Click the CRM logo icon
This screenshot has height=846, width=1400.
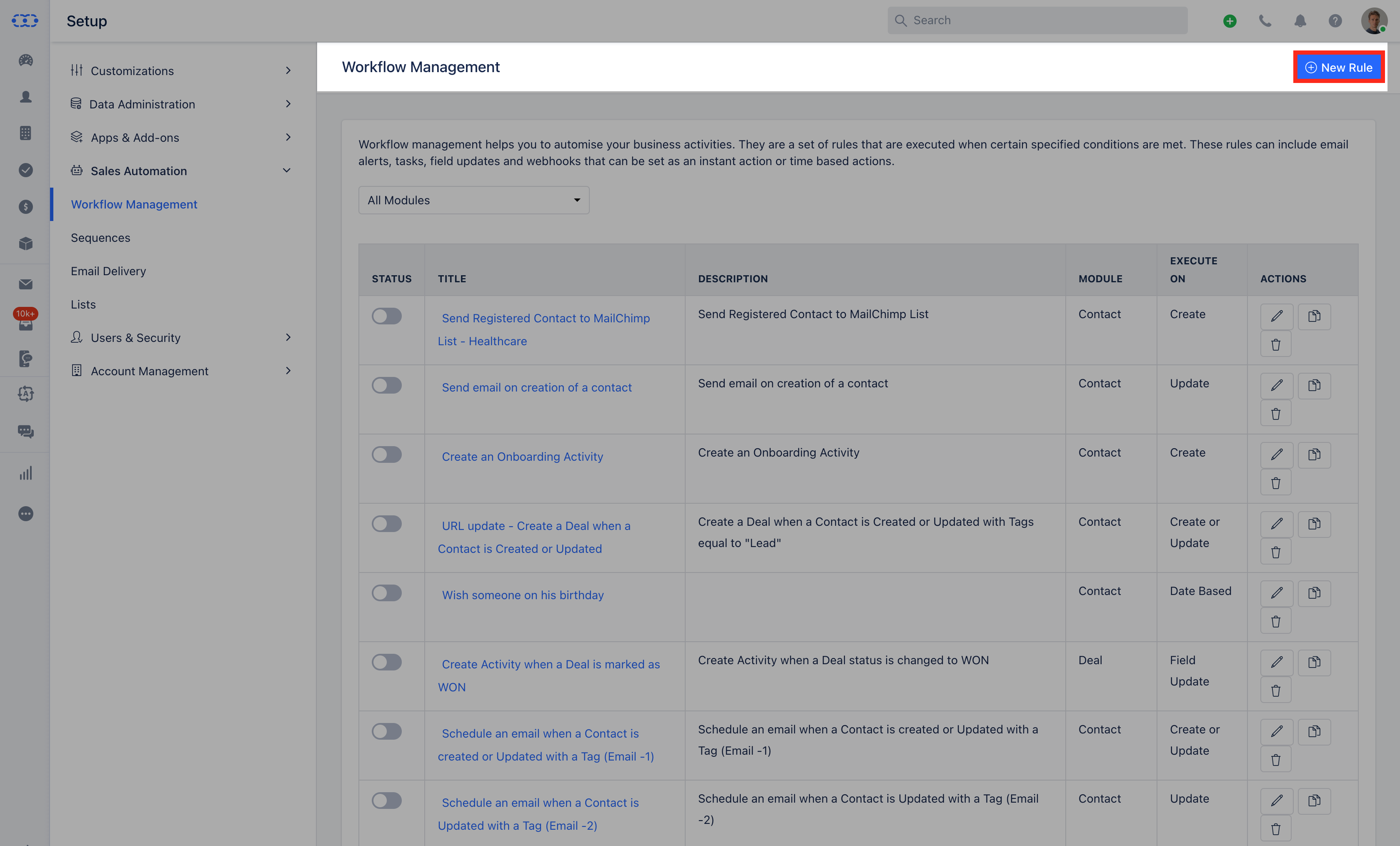tap(25, 21)
